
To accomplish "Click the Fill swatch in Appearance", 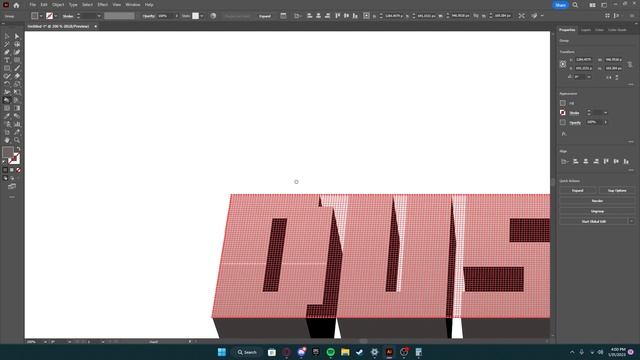I will [x=563, y=103].
